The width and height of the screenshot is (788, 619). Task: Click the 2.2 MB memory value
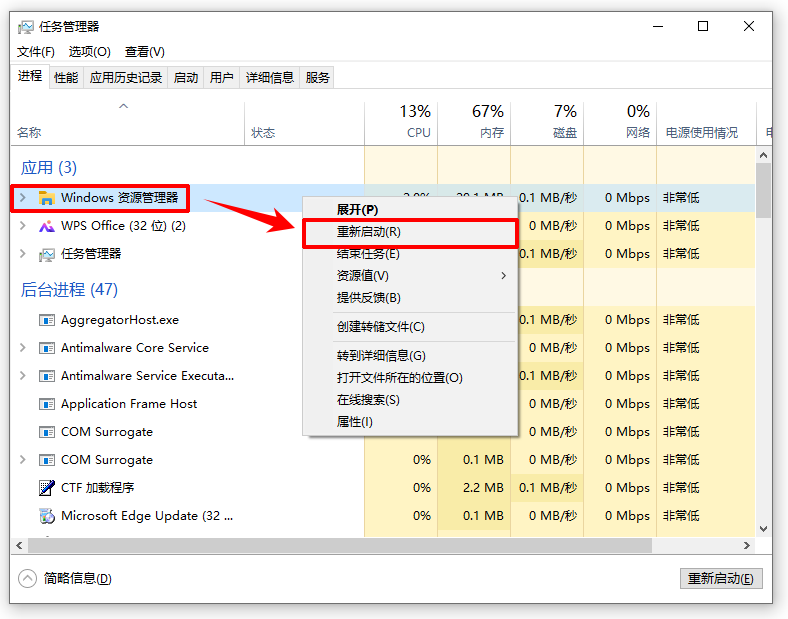(483, 488)
